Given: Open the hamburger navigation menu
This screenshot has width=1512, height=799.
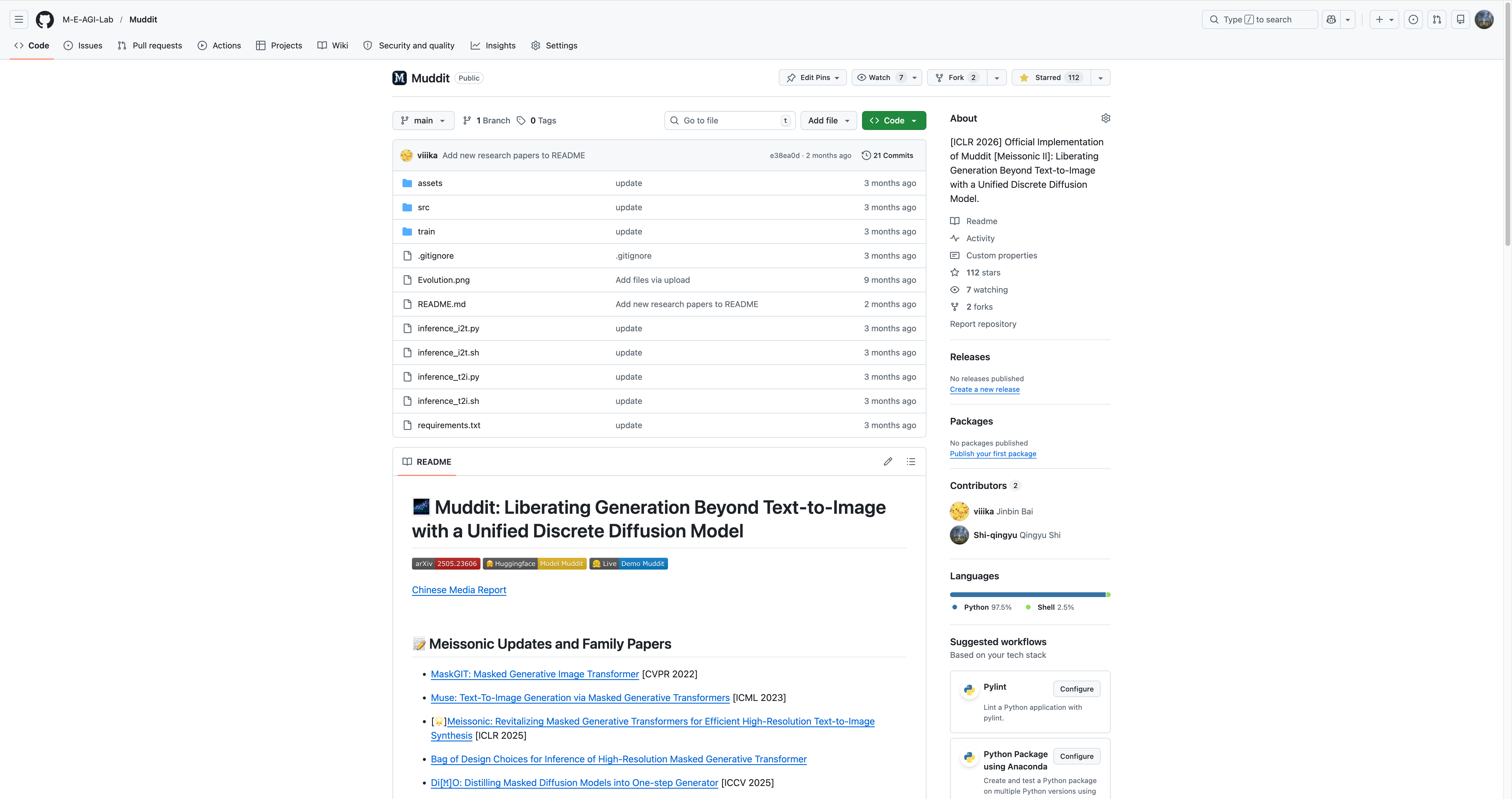Looking at the screenshot, I should [x=19, y=19].
